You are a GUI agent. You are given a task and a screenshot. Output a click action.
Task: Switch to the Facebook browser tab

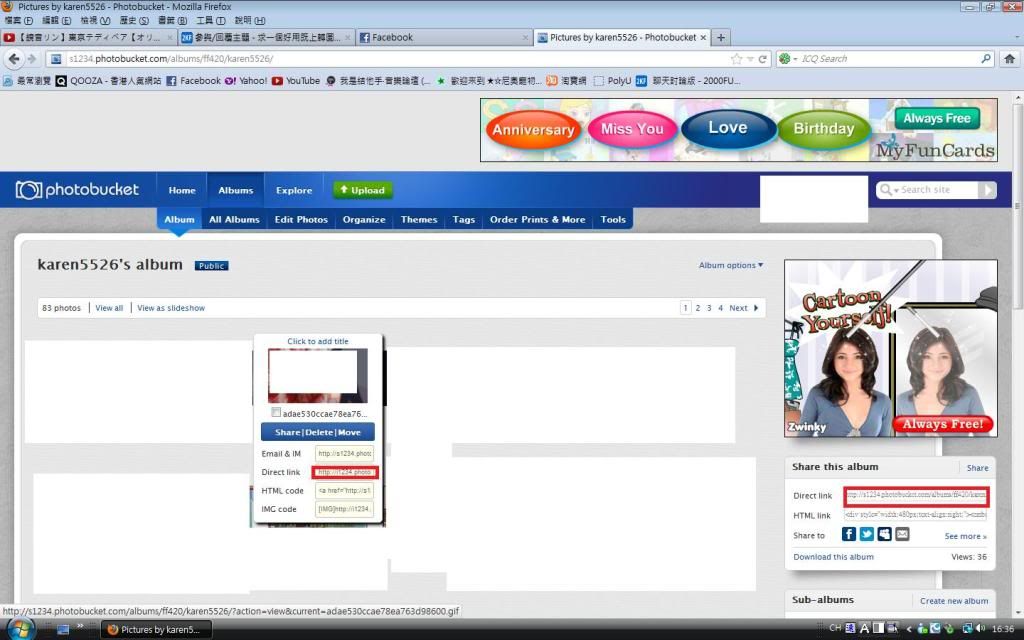445,38
